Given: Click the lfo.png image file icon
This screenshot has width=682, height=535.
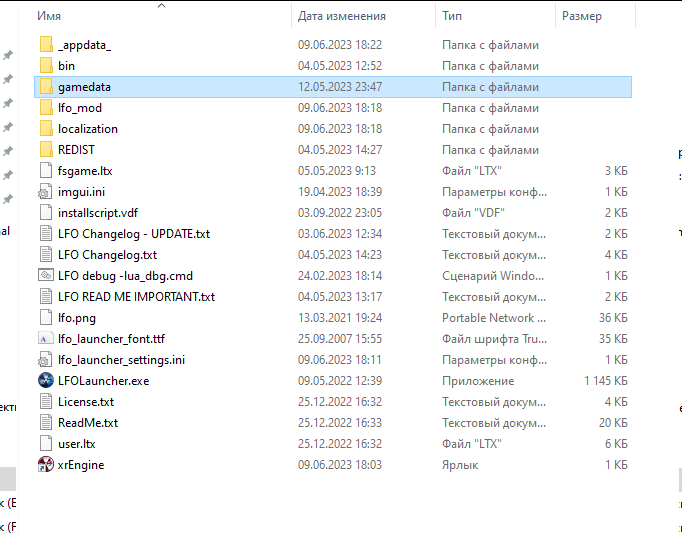Looking at the screenshot, I should point(46,318).
